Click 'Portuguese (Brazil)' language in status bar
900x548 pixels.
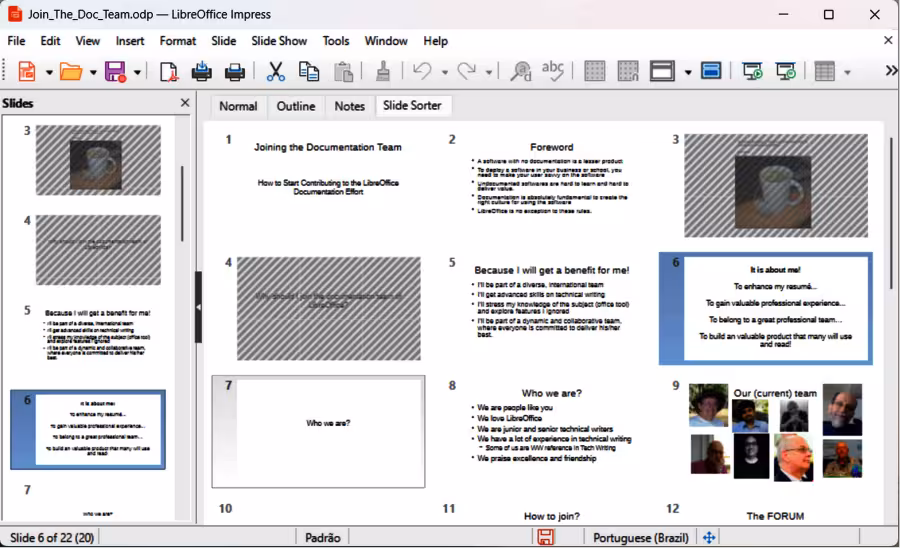641,538
